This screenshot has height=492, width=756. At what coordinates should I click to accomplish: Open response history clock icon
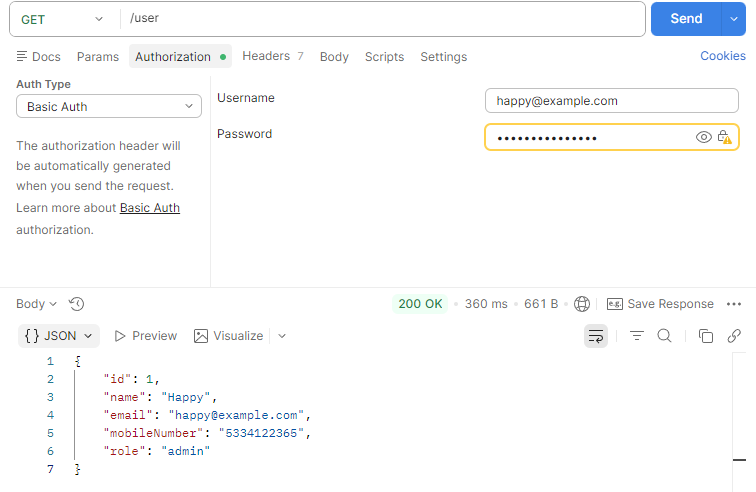pyautogui.click(x=77, y=304)
